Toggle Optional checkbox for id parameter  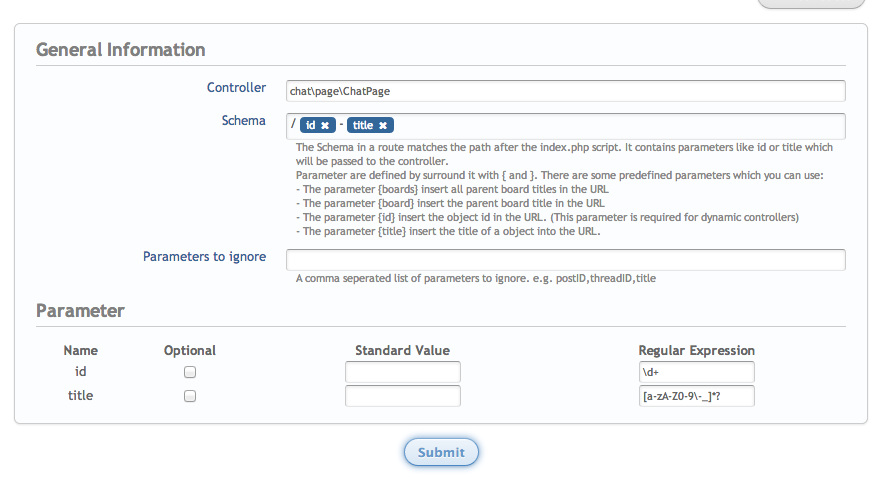[190, 372]
